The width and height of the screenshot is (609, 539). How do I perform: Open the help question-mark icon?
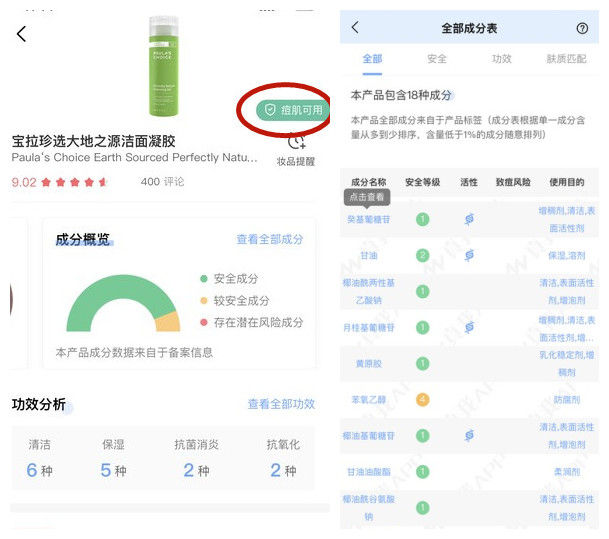(x=582, y=28)
